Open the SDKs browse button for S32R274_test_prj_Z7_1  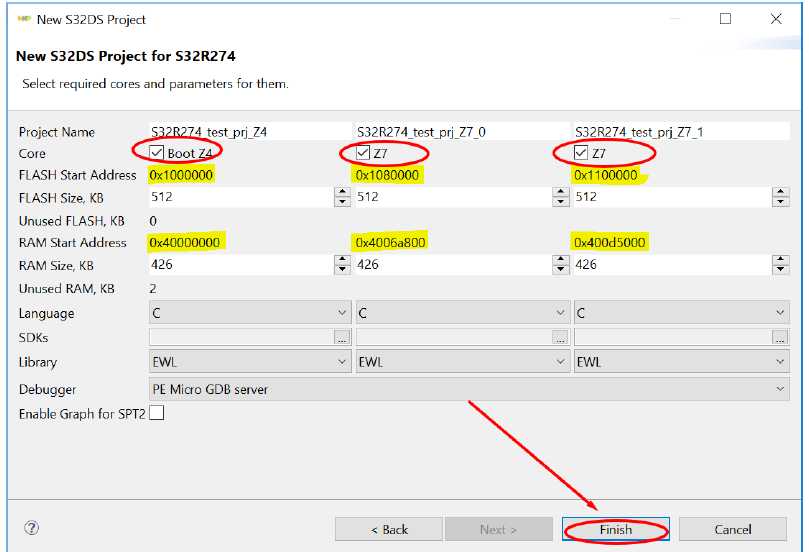coord(780,337)
